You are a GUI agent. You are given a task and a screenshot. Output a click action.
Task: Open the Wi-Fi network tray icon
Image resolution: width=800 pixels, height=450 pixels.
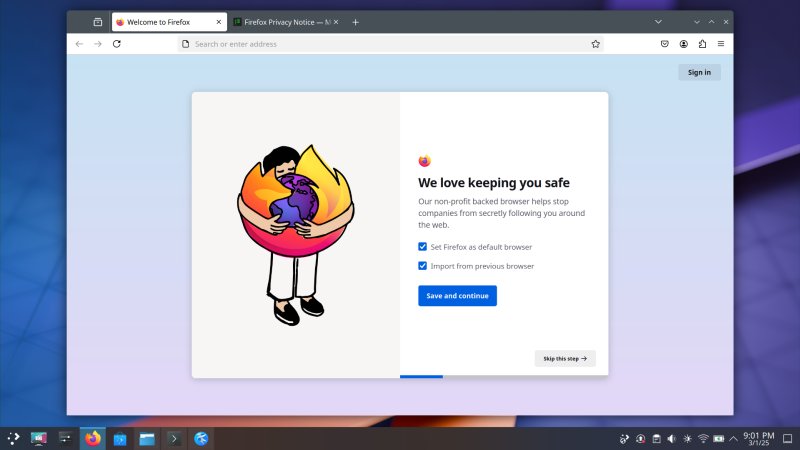click(703, 439)
